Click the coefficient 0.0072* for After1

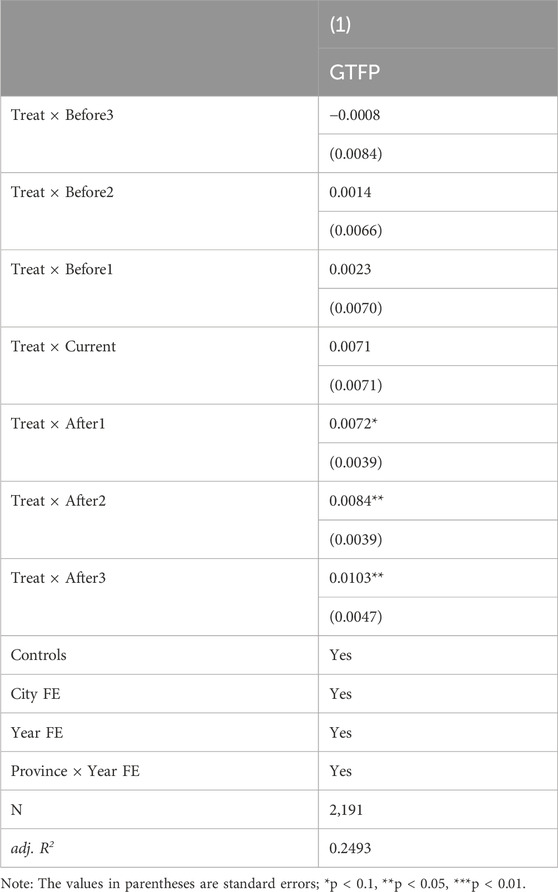tap(353, 424)
